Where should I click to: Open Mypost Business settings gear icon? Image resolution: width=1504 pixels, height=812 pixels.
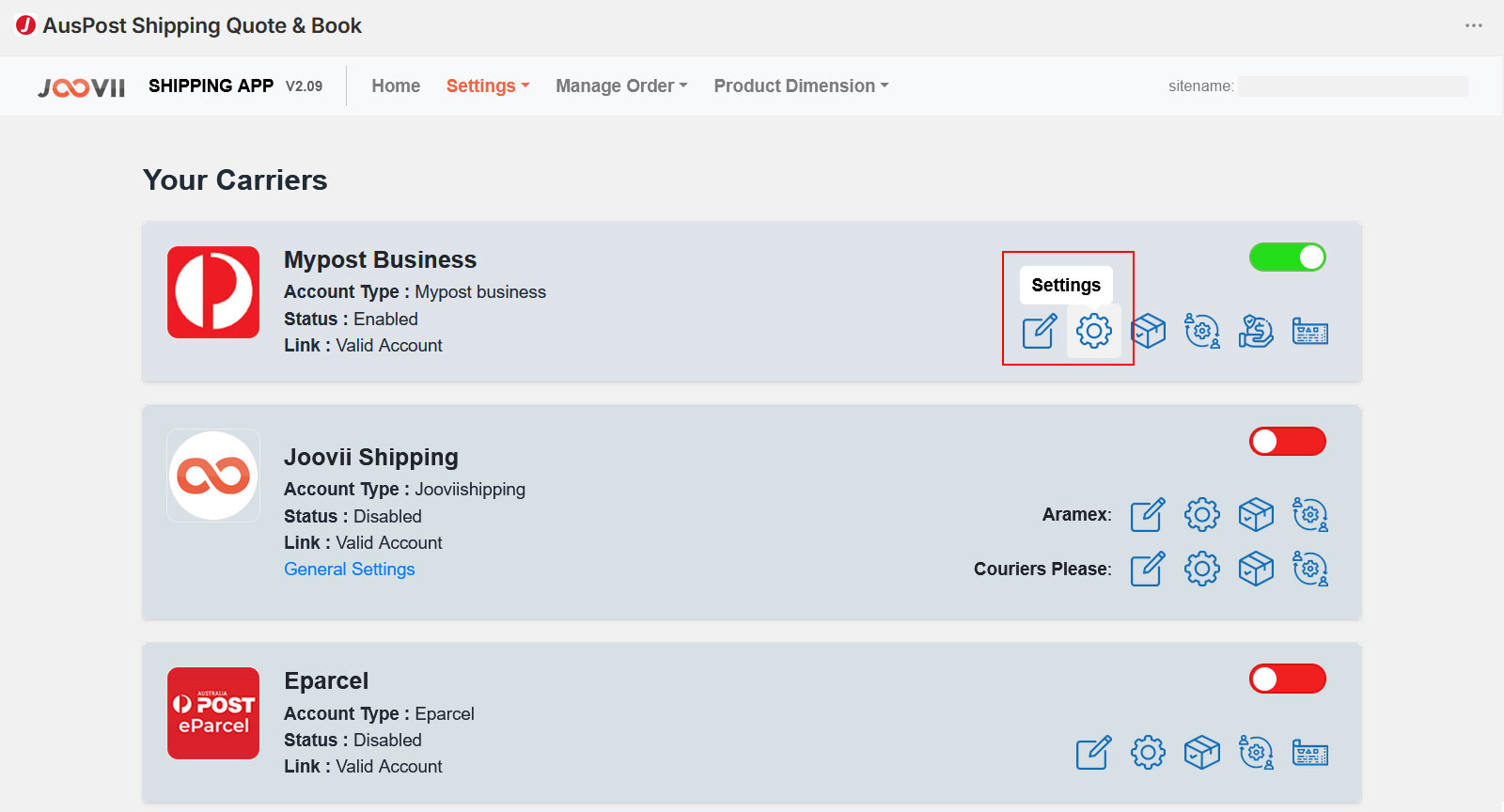(1094, 331)
